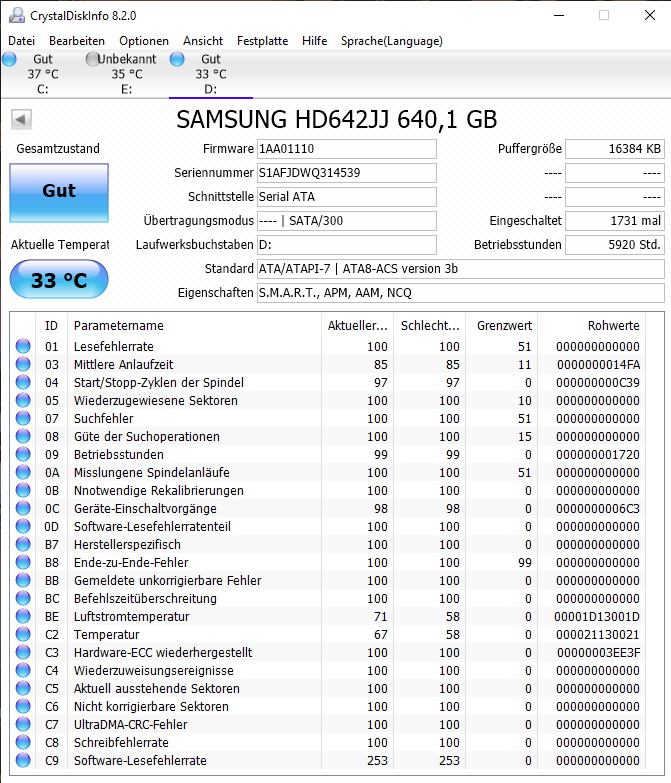Click the status orb for Luftstromtemperatur
The width and height of the screenshot is (671, 783).
click(x=23, y=616)
